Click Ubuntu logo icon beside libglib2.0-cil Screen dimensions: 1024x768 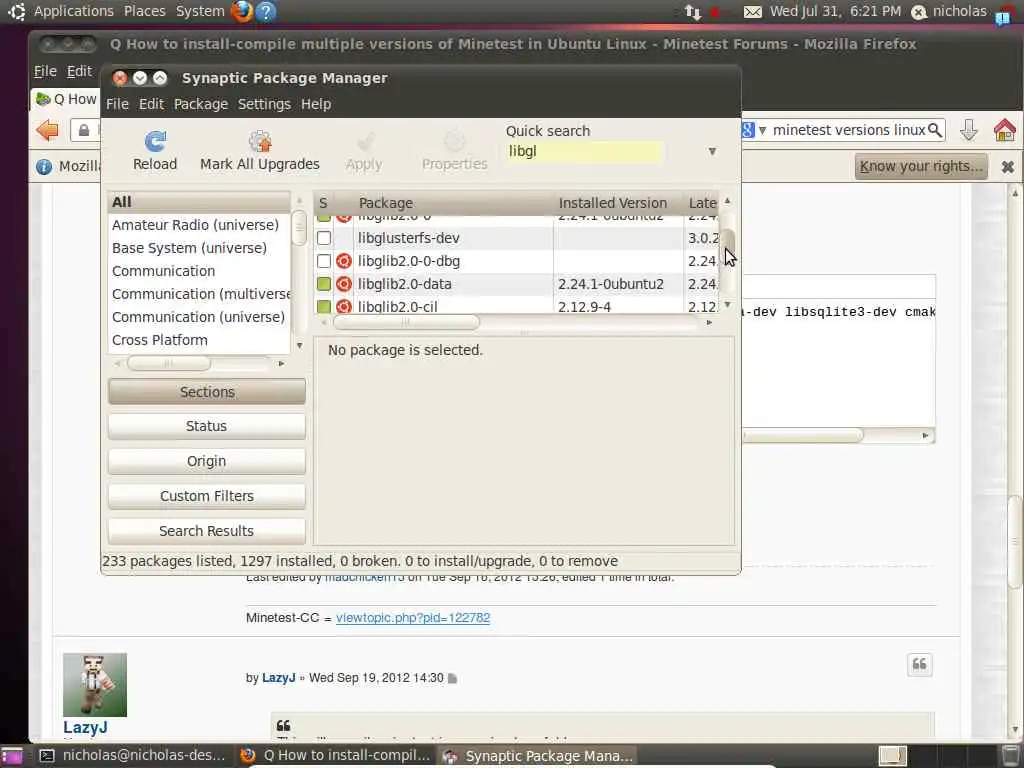pyautogui.click(x=344, y=306)
